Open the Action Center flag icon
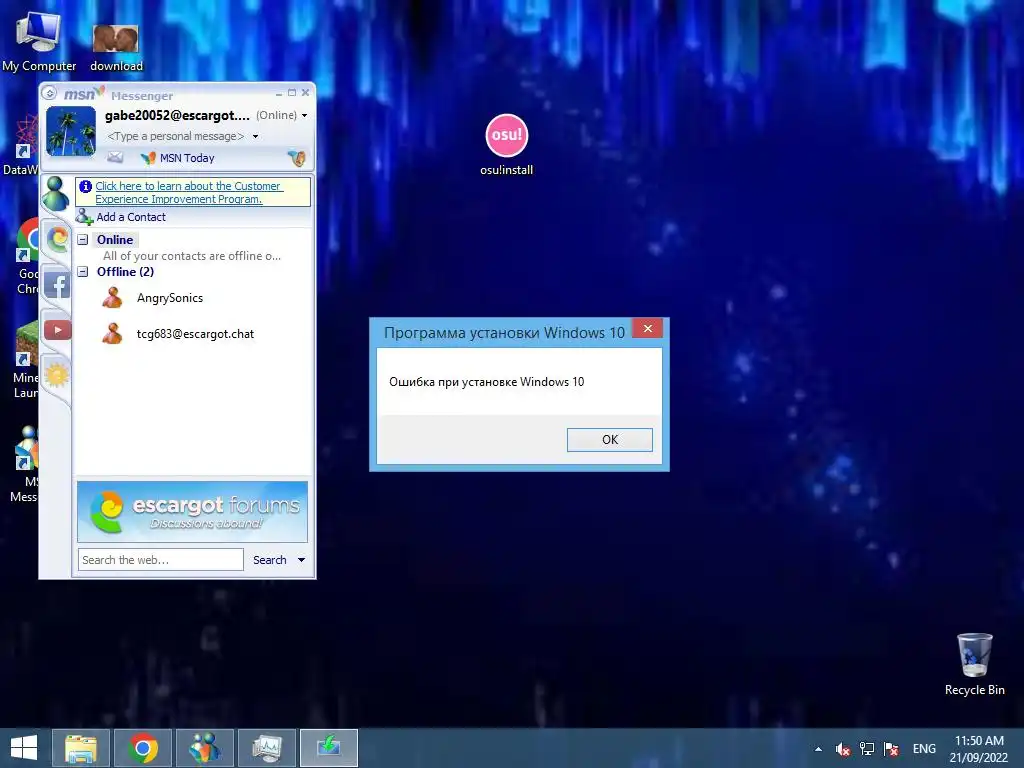This screenshot has height=768, width=1024. (x=891, y=749)
